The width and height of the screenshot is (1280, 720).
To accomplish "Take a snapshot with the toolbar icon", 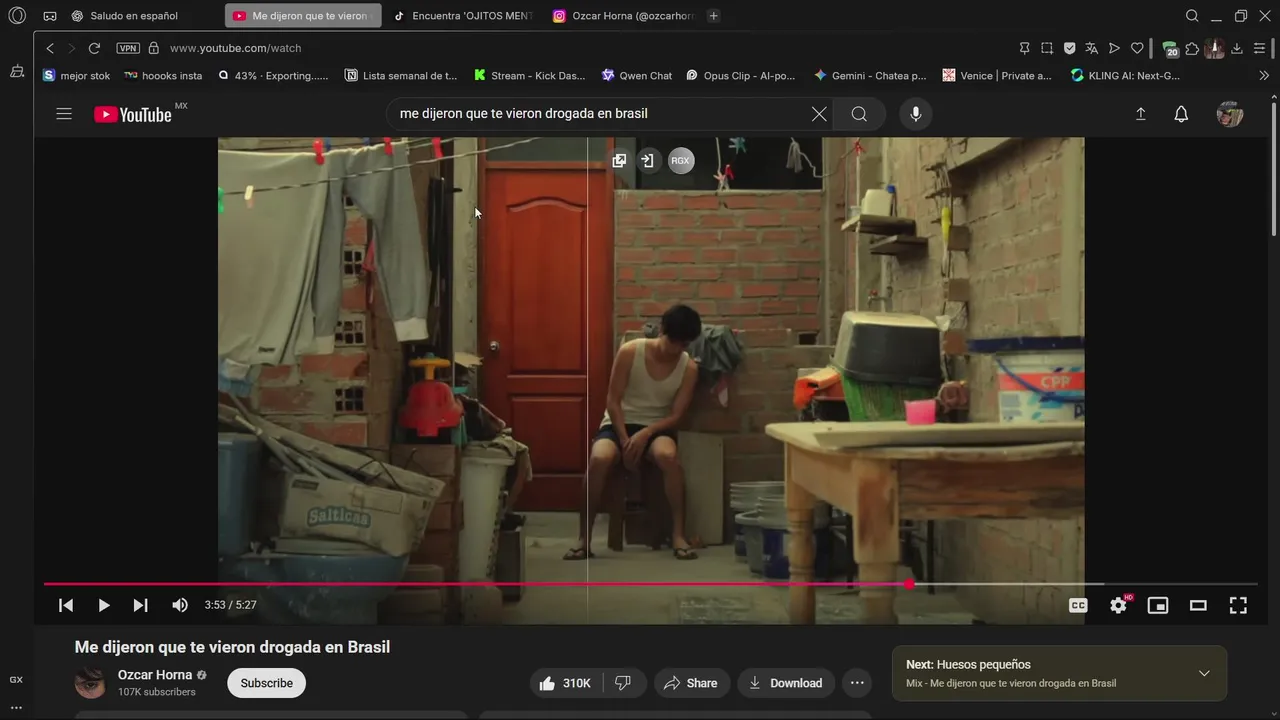I will click(x=1047, y=48).
